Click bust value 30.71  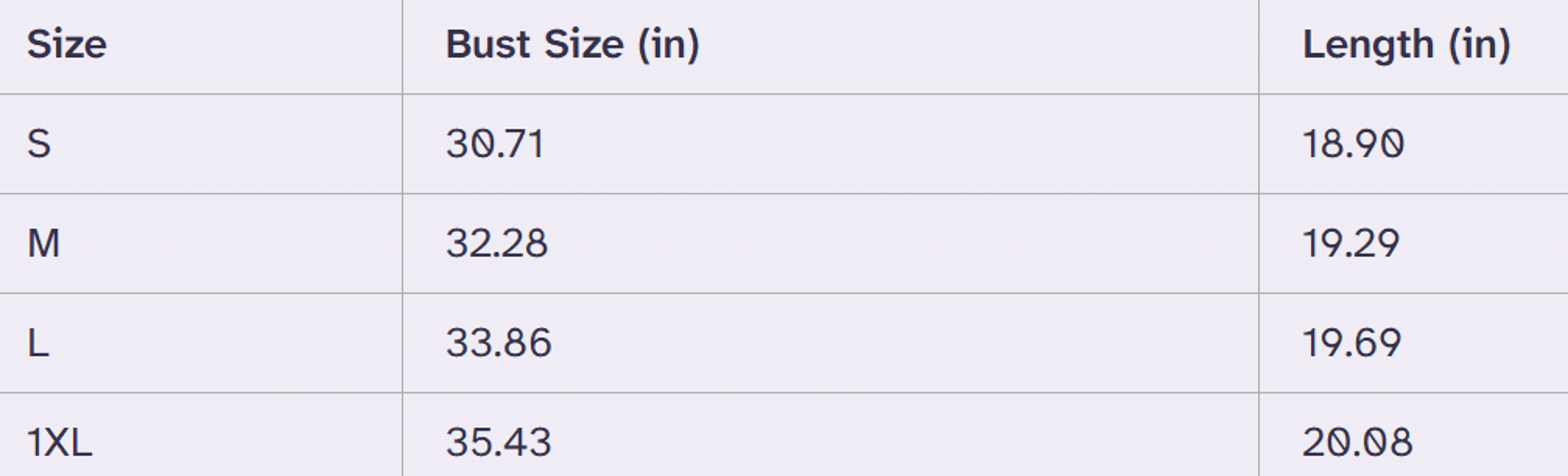click(x=495, y=144)
